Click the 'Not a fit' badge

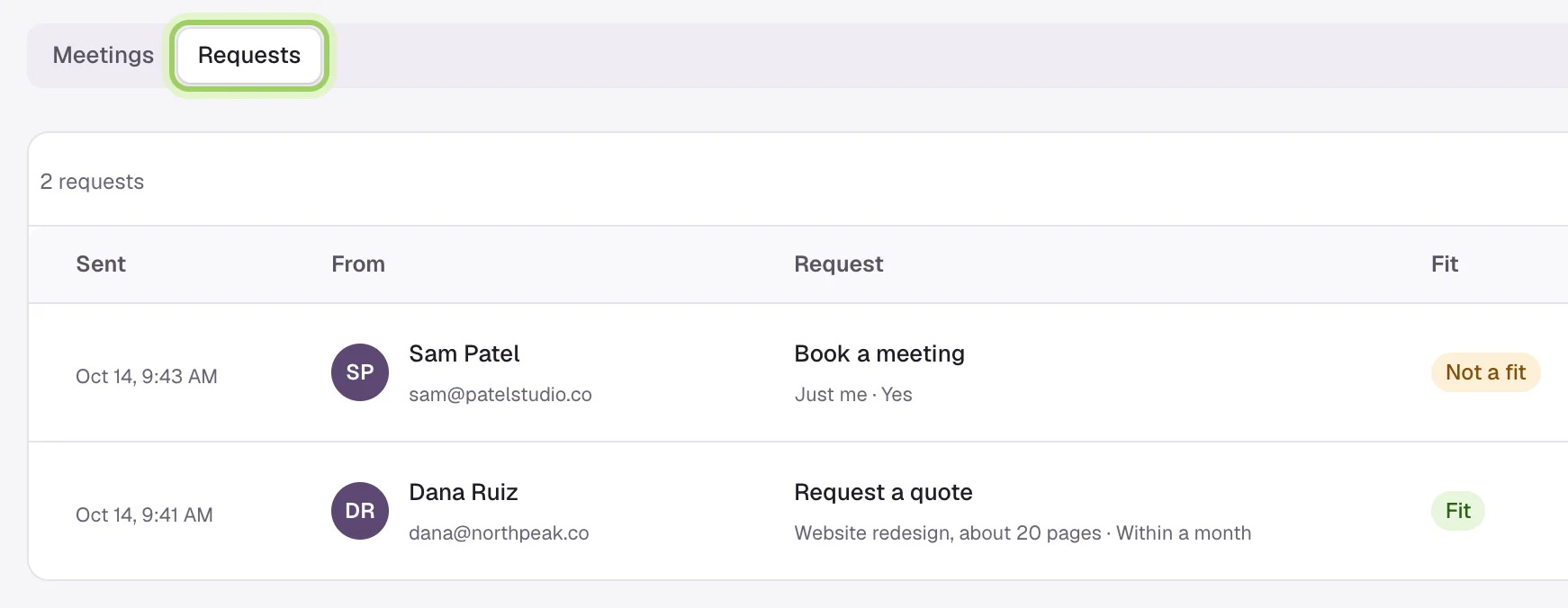(x=1486, y=372)
